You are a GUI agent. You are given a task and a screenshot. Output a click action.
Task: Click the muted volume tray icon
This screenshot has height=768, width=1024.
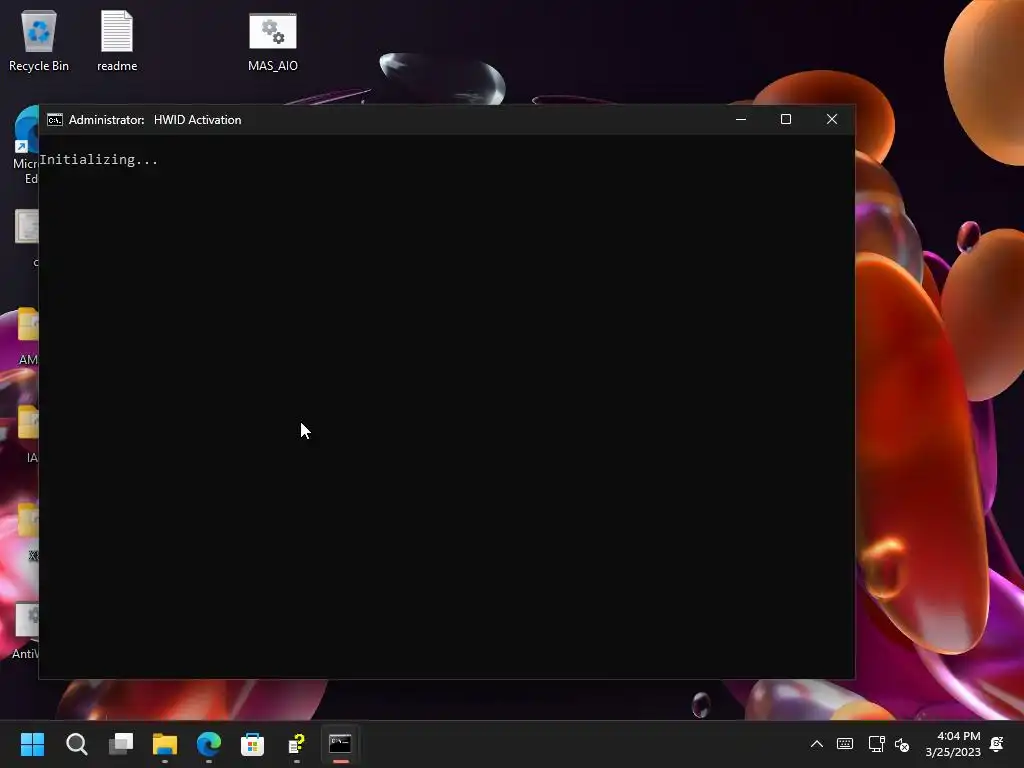tap(902, 744)
